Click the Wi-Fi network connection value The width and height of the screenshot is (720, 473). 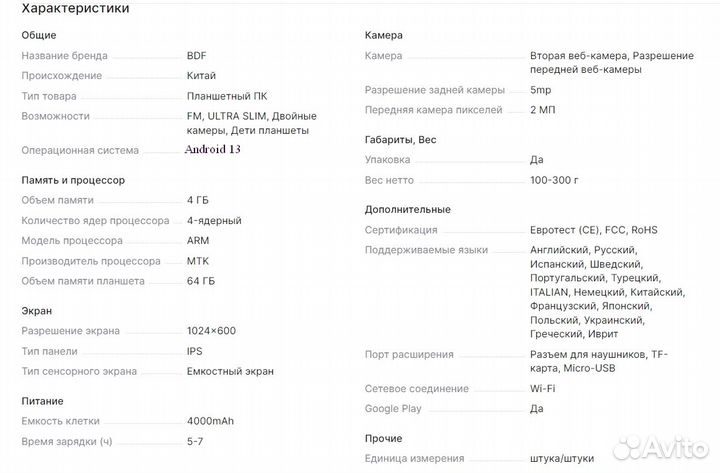tap(543, 388)
